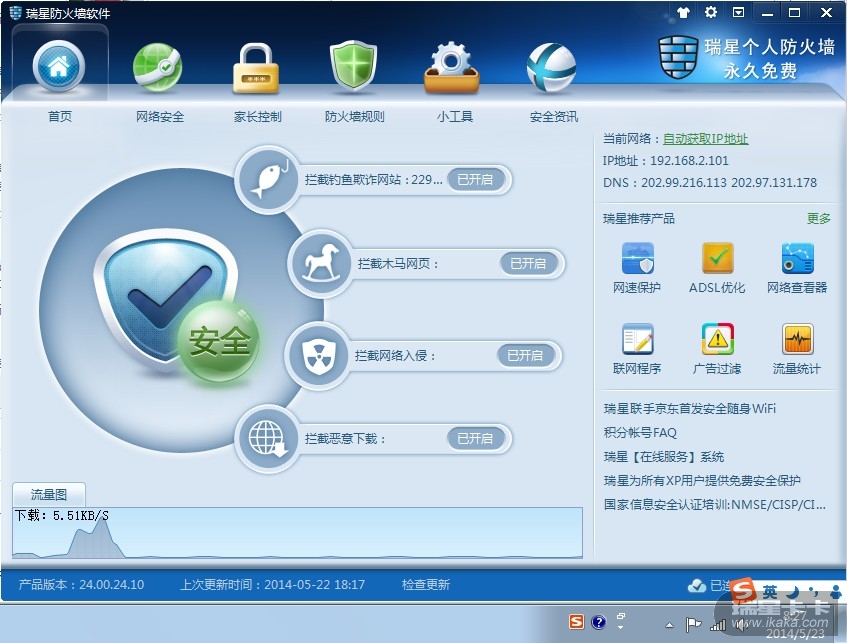Launch ADSL优化 product icon

click(717, 258)
